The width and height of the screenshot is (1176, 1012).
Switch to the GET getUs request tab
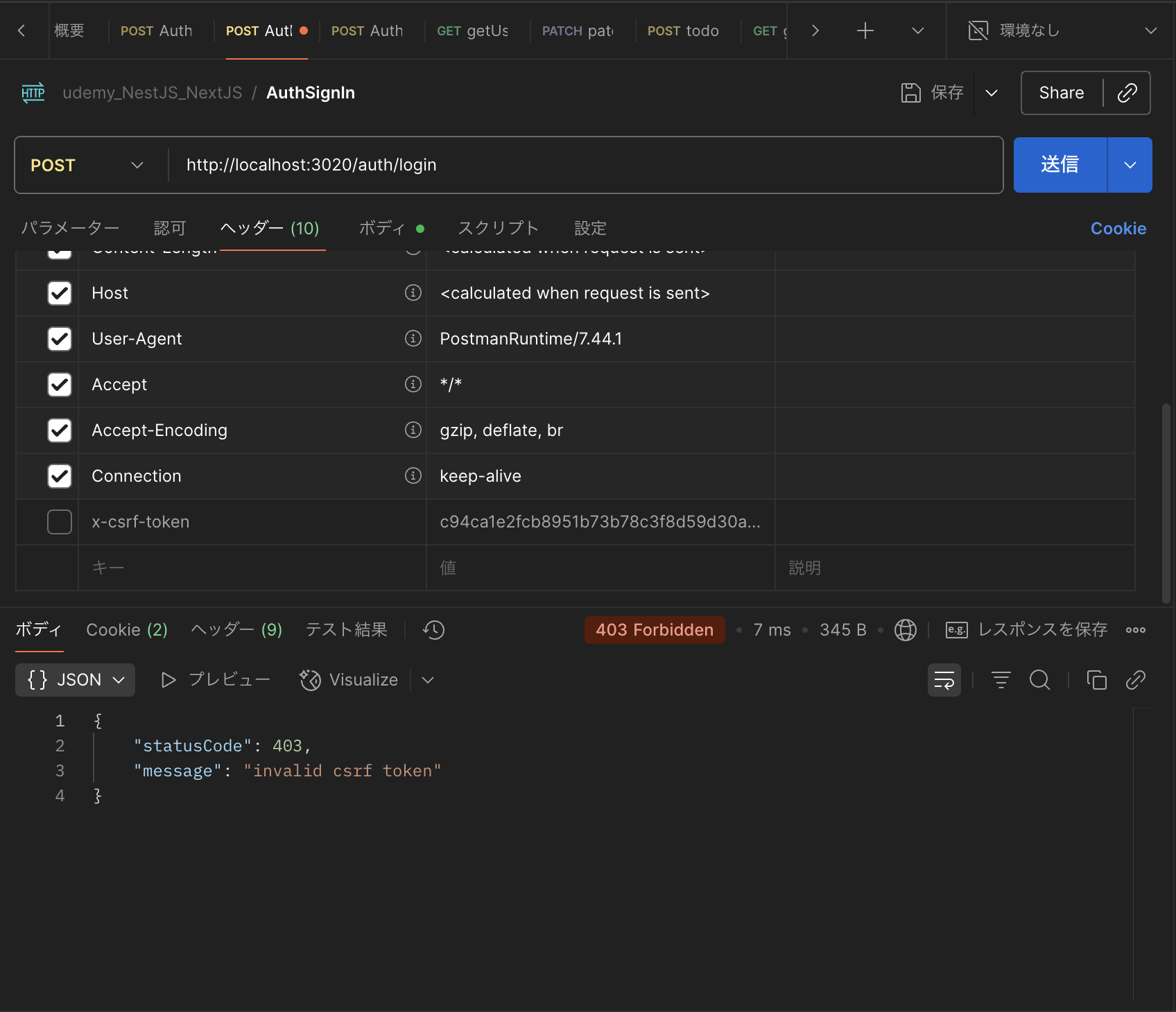tap(473, 30)
